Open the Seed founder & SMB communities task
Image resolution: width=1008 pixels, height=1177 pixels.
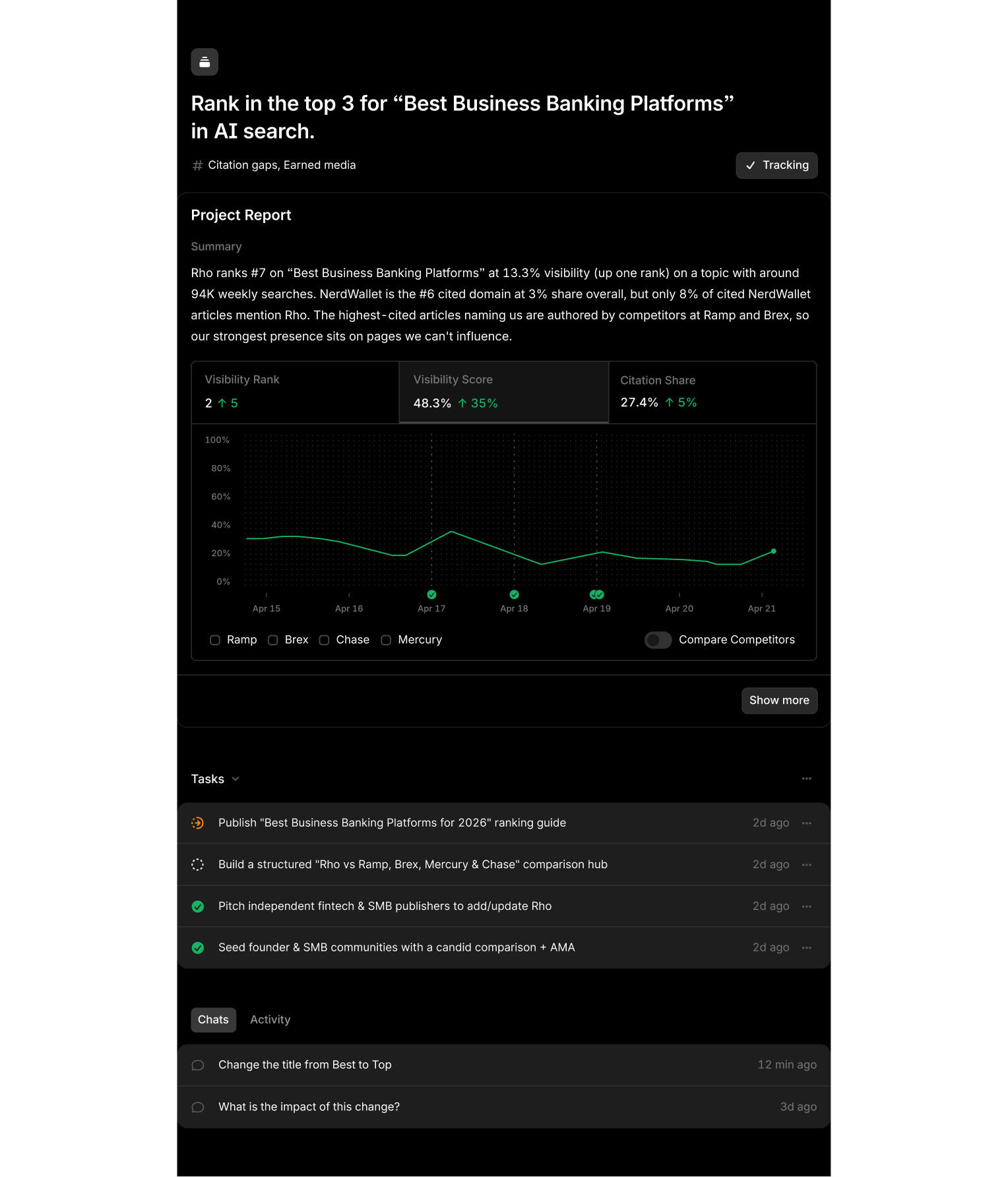(504, 948)
